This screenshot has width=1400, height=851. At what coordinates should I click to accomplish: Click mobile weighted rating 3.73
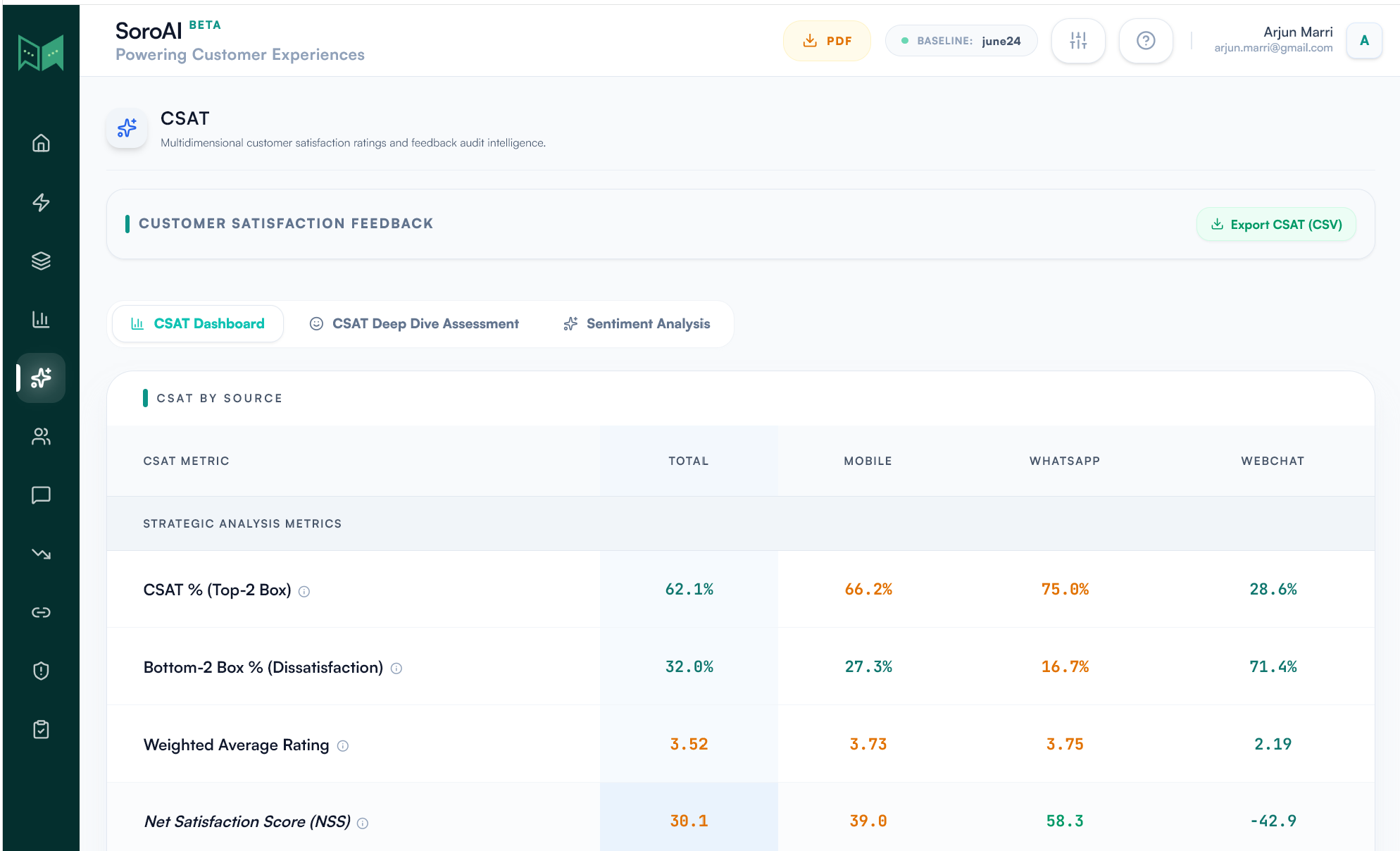point(868,745)
